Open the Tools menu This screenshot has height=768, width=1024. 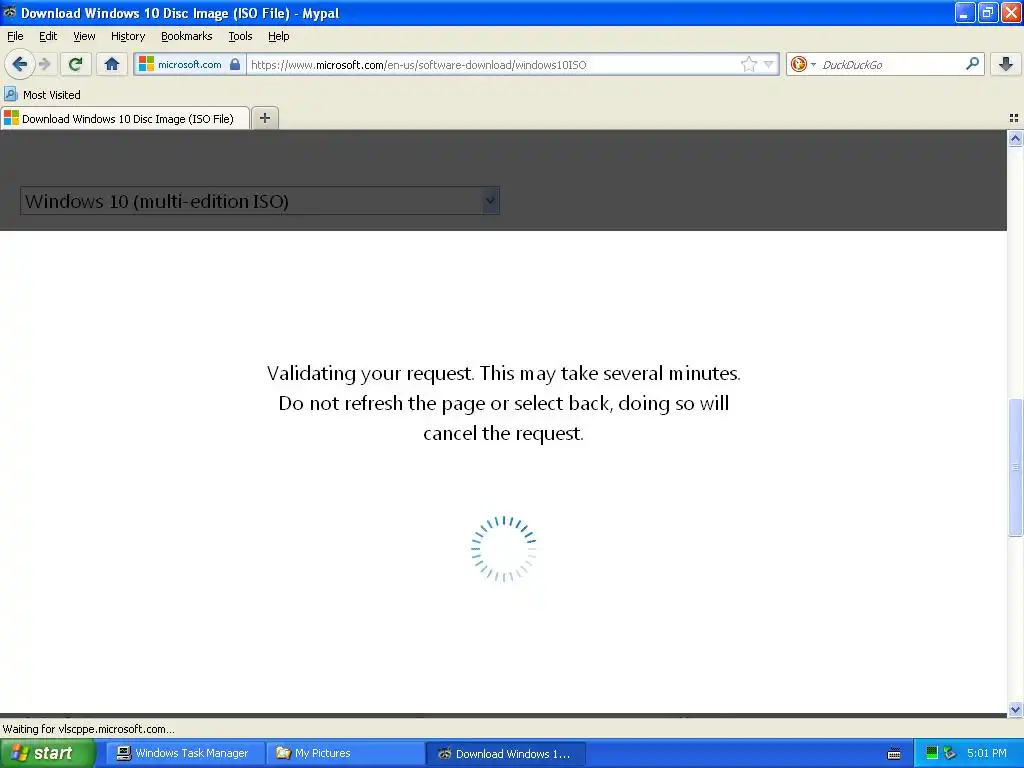coord(240,36)
